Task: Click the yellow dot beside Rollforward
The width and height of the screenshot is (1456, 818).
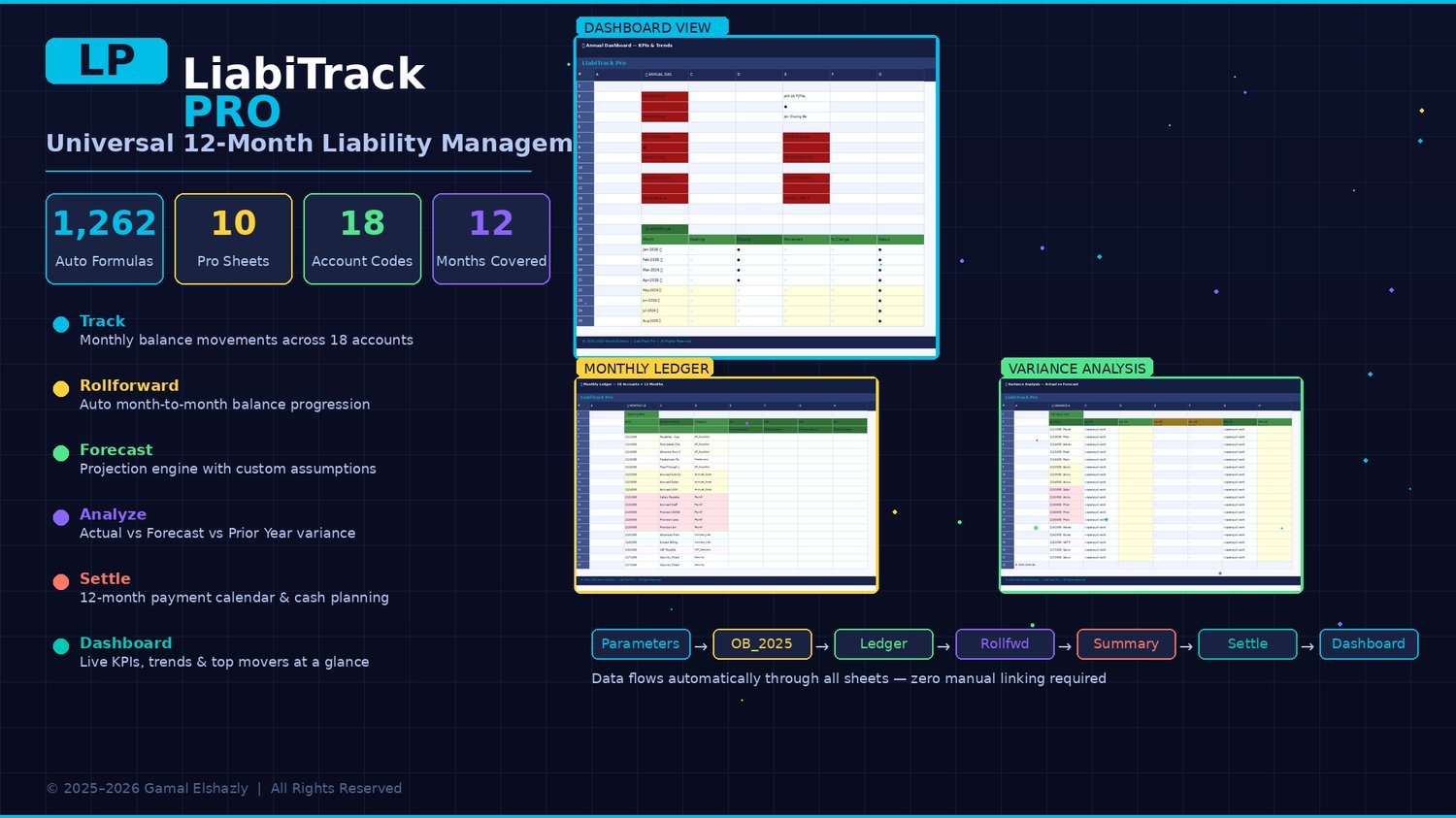Action: tap(61, 389)
